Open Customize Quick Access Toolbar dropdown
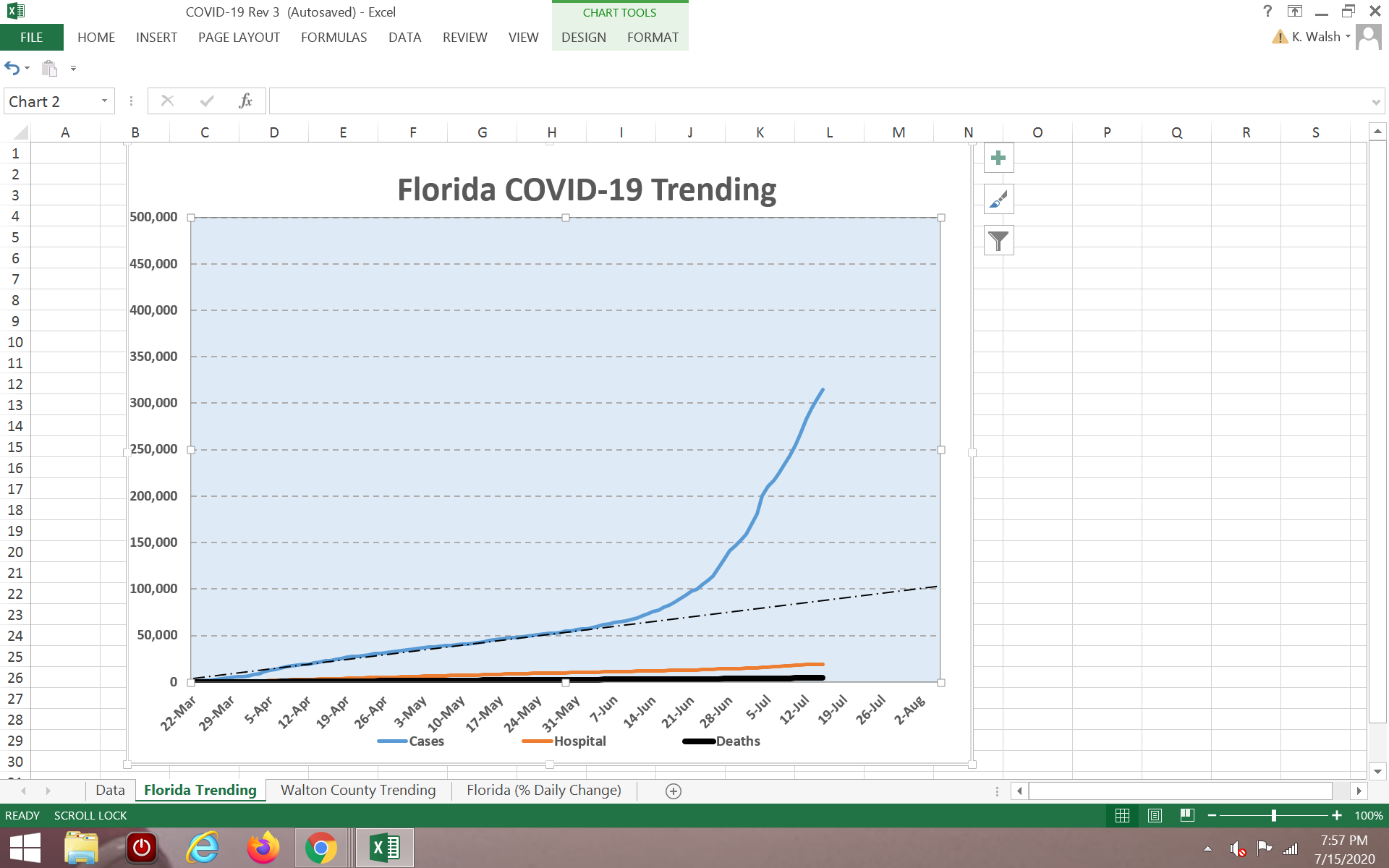1389x868 pixels. click(x=73, y=68)
